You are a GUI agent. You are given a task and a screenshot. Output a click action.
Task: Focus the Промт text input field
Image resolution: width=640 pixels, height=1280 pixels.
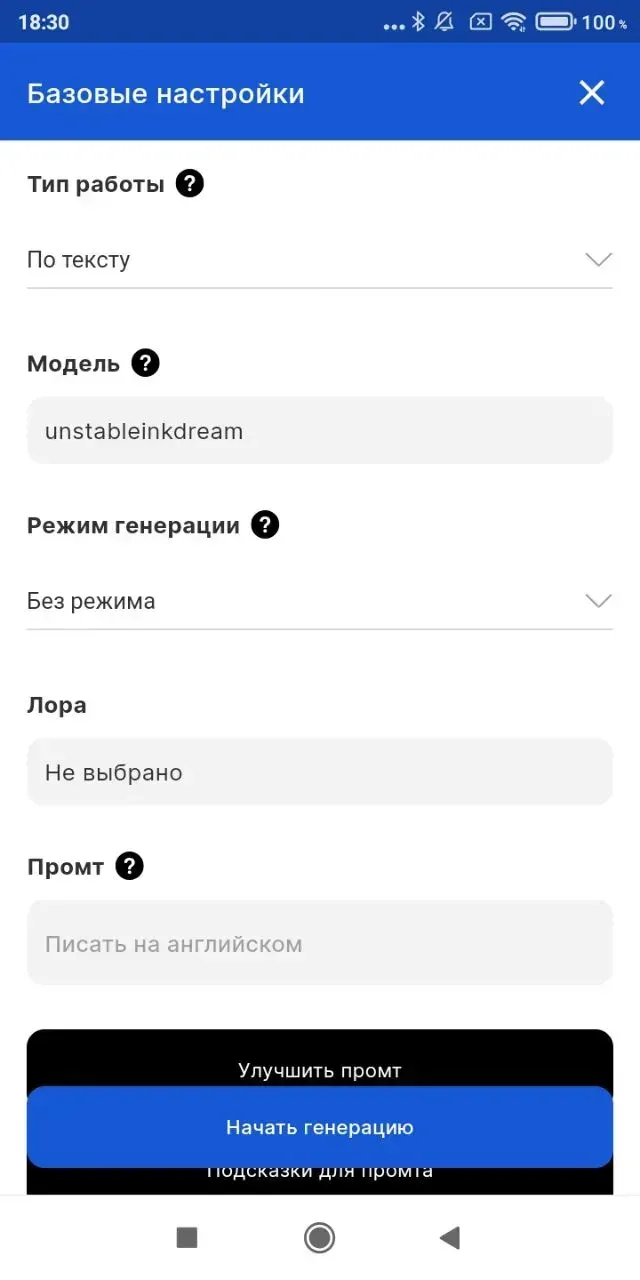pyautogui.click(x=320, y=942)
